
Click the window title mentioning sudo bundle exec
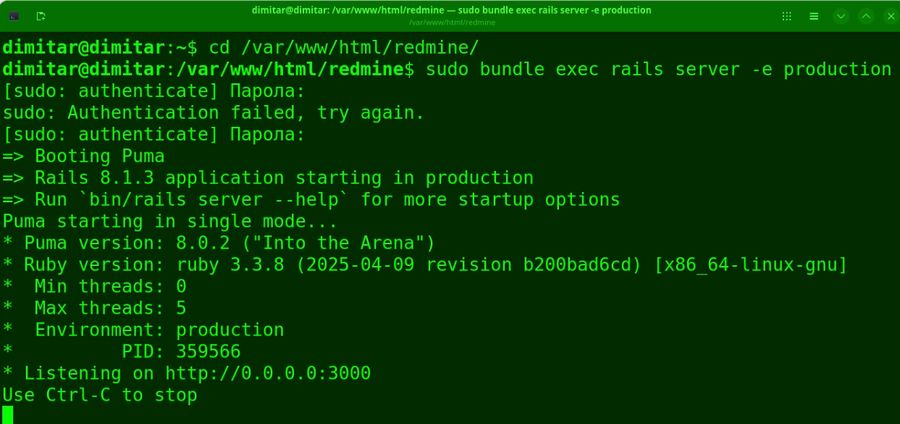pos(451,10)
